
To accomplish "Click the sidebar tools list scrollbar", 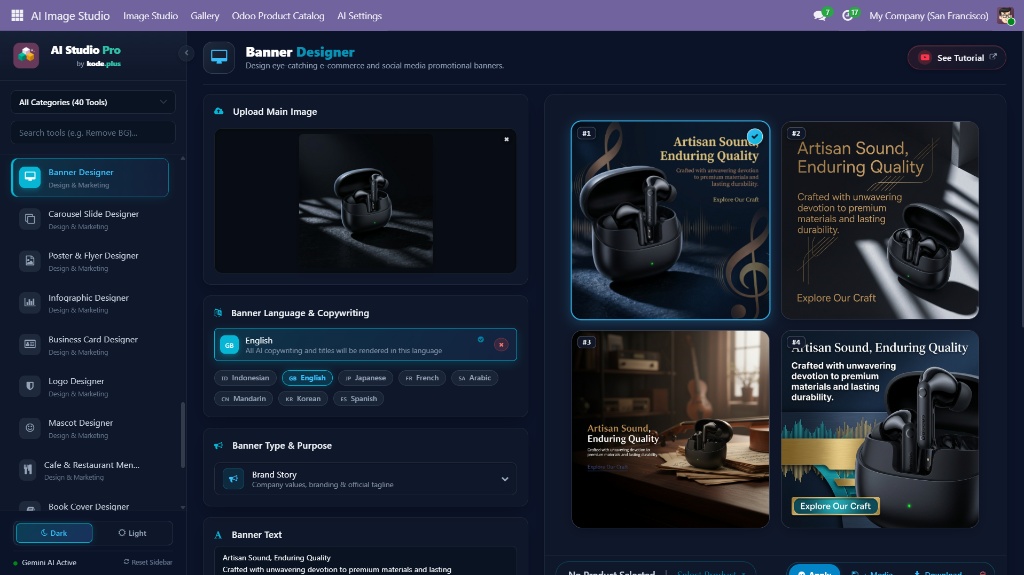I will [183, 435].
